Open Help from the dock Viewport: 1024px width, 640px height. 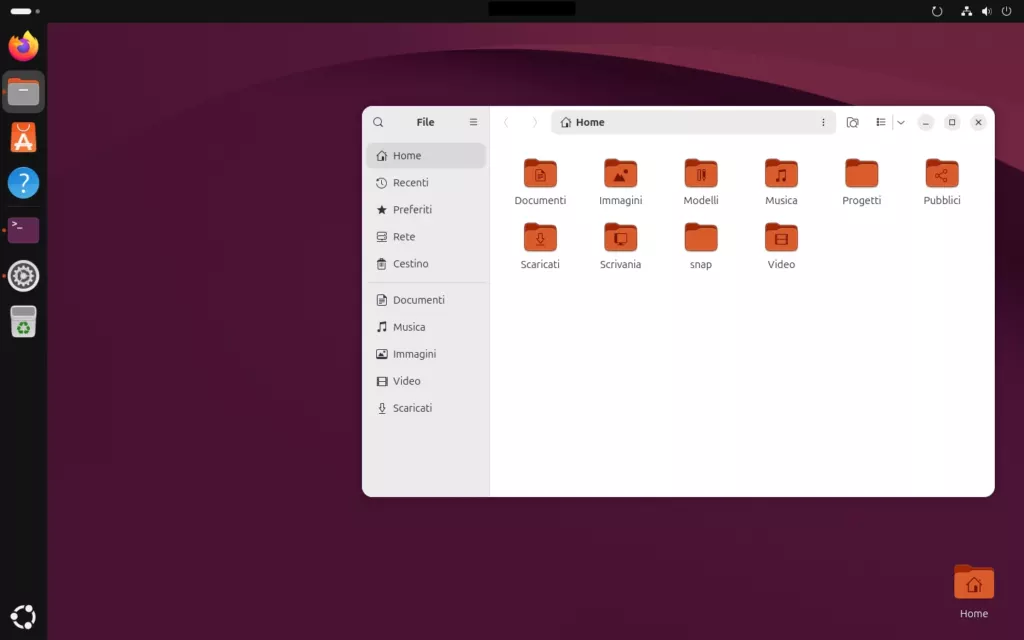click(24, 184)
